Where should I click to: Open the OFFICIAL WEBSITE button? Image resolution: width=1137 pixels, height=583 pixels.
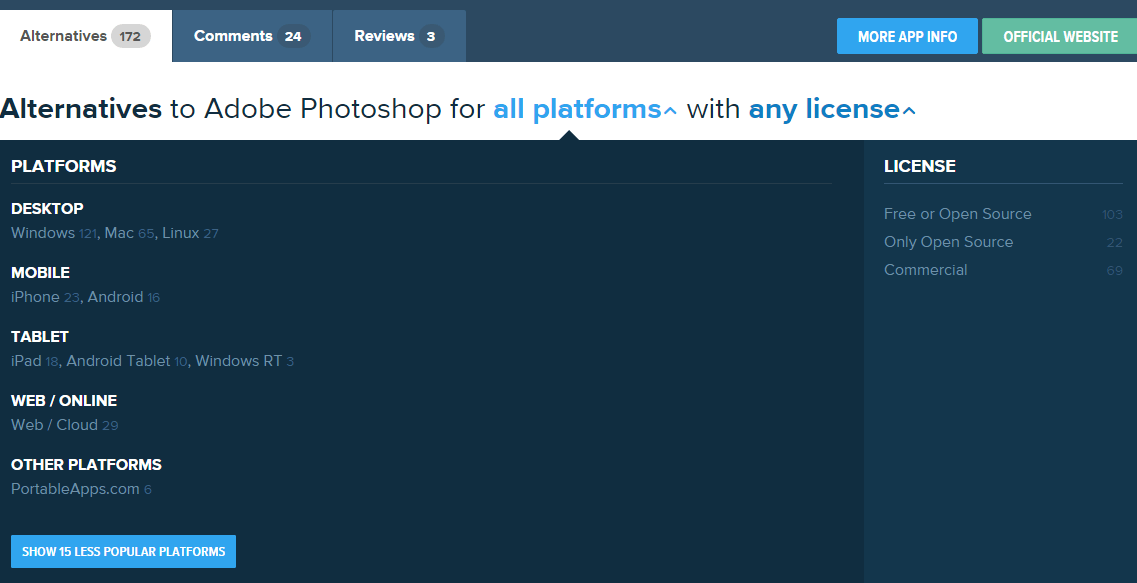click(x=1060, y=36)
